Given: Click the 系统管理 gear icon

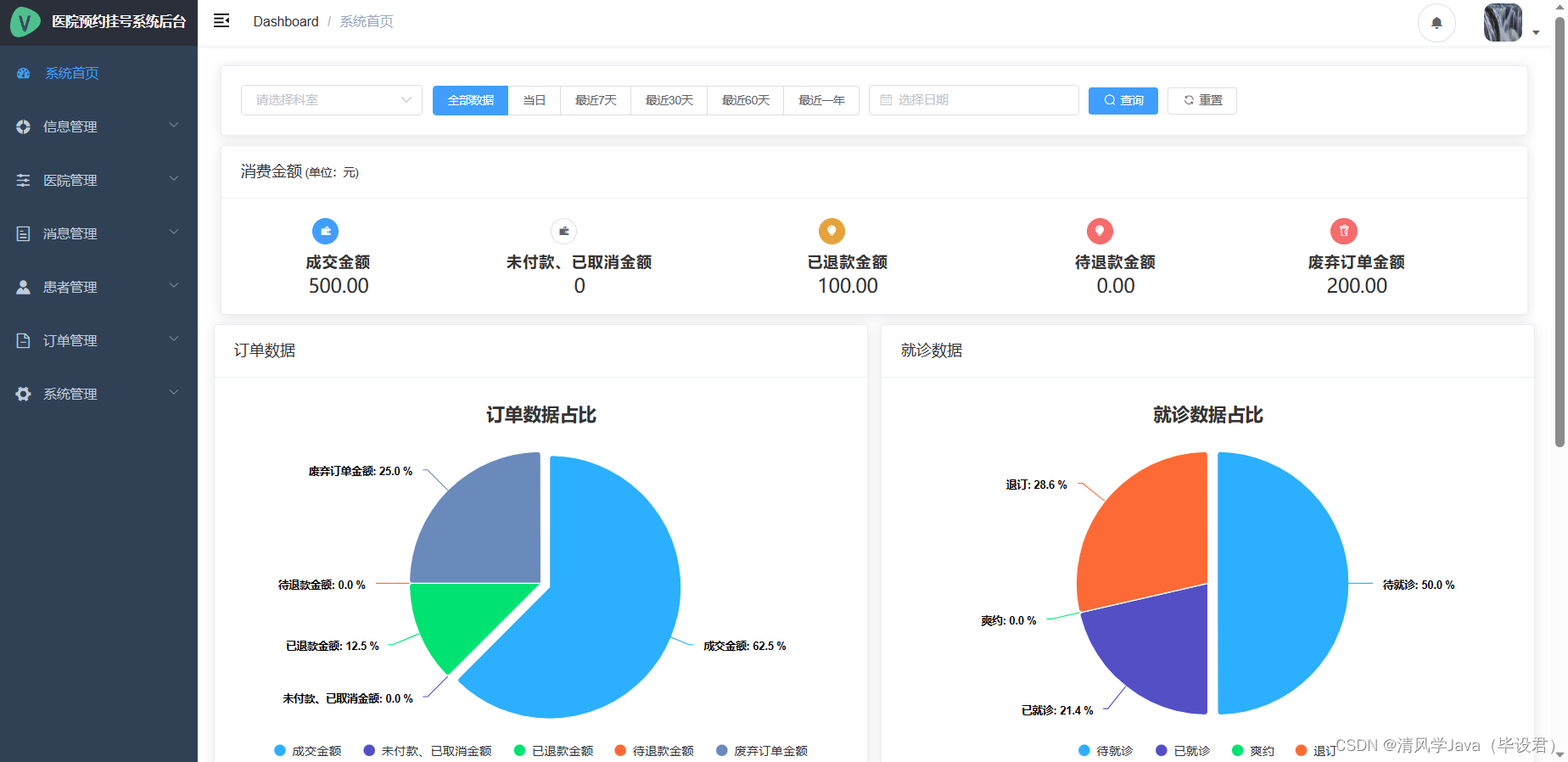Looking at the screenshot, I should [x=24, y=394].
